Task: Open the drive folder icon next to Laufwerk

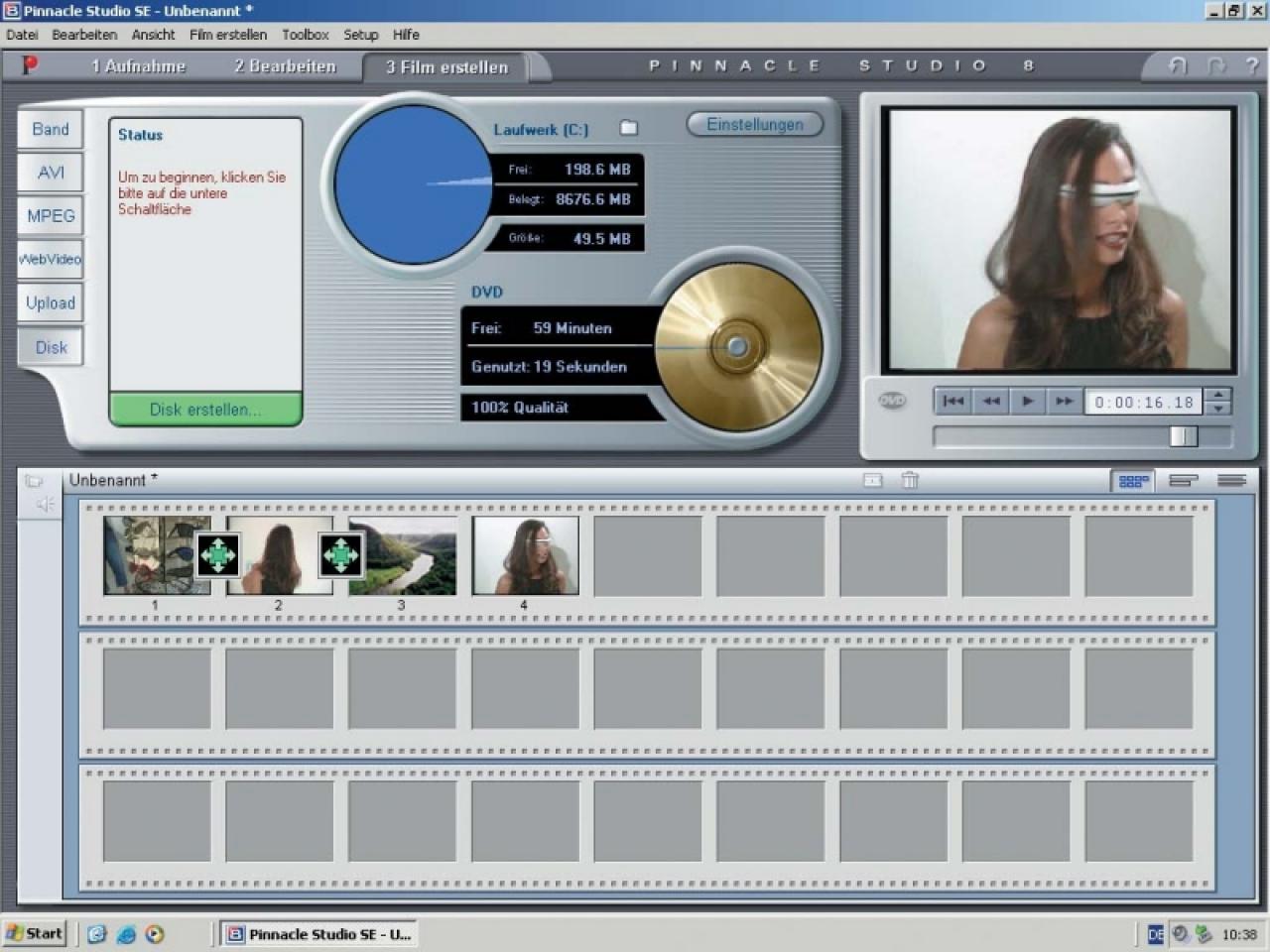Action: point(628,128)
